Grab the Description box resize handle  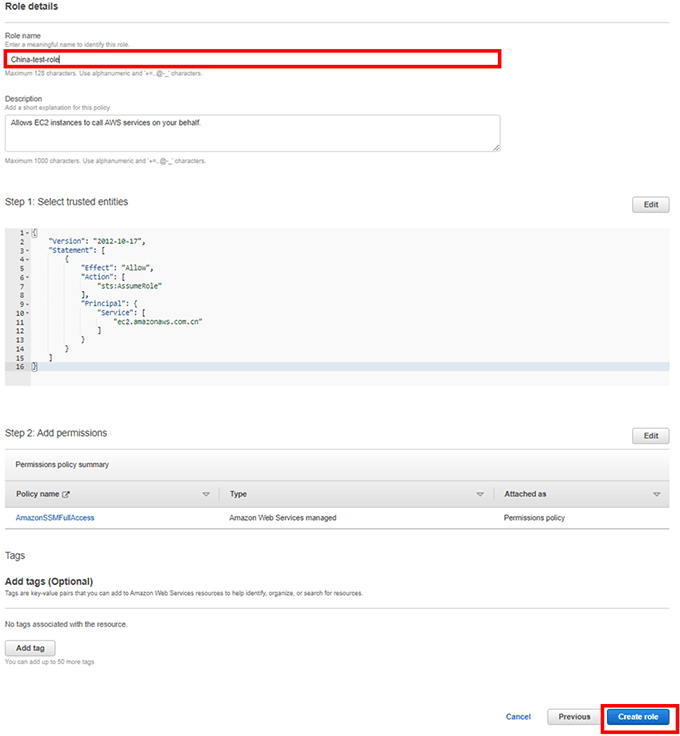[x=496, y=148]
